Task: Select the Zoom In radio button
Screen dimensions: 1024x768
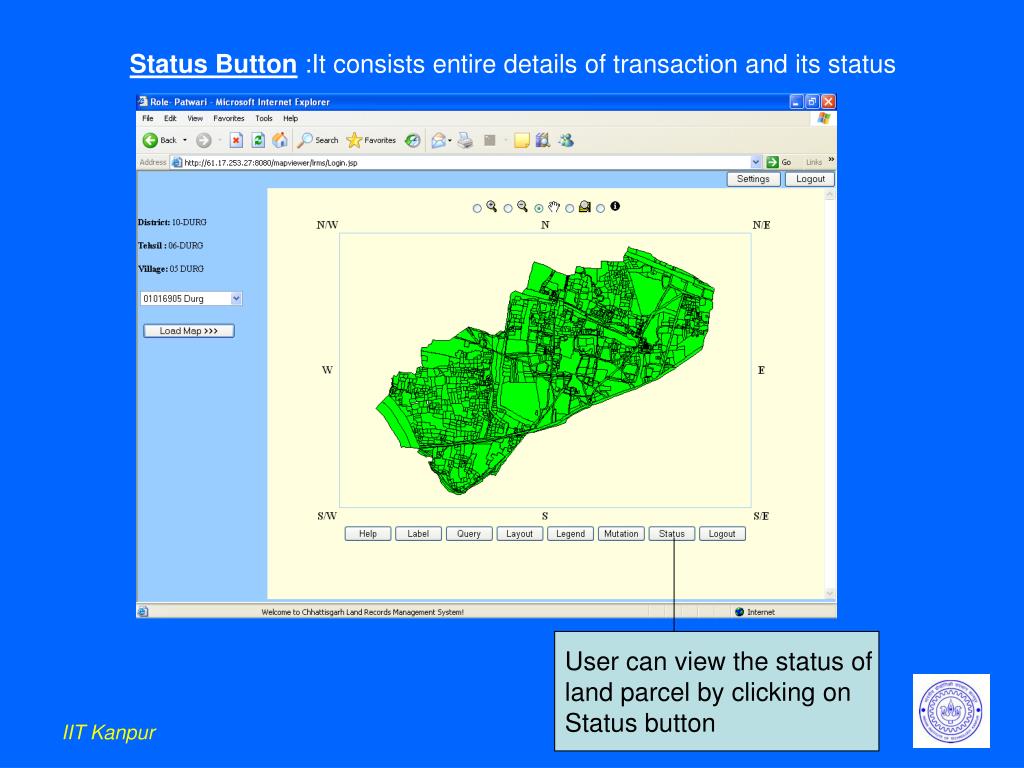Action: coord(477,207)
